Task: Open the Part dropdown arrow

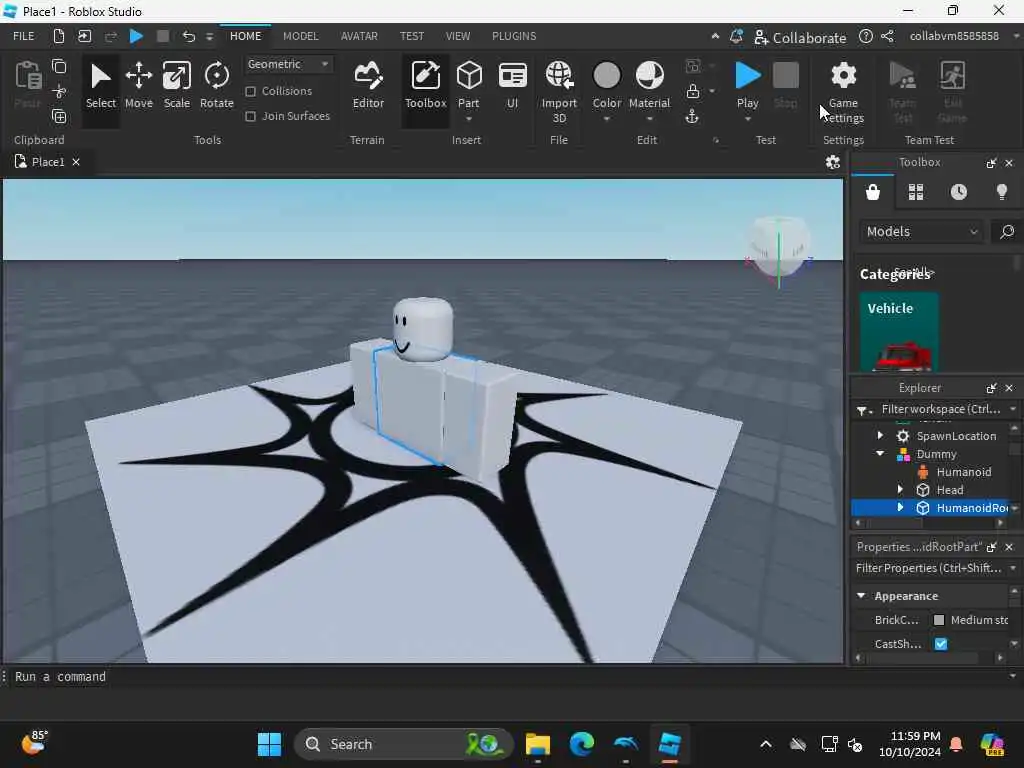Action: [x=468, y=119]
